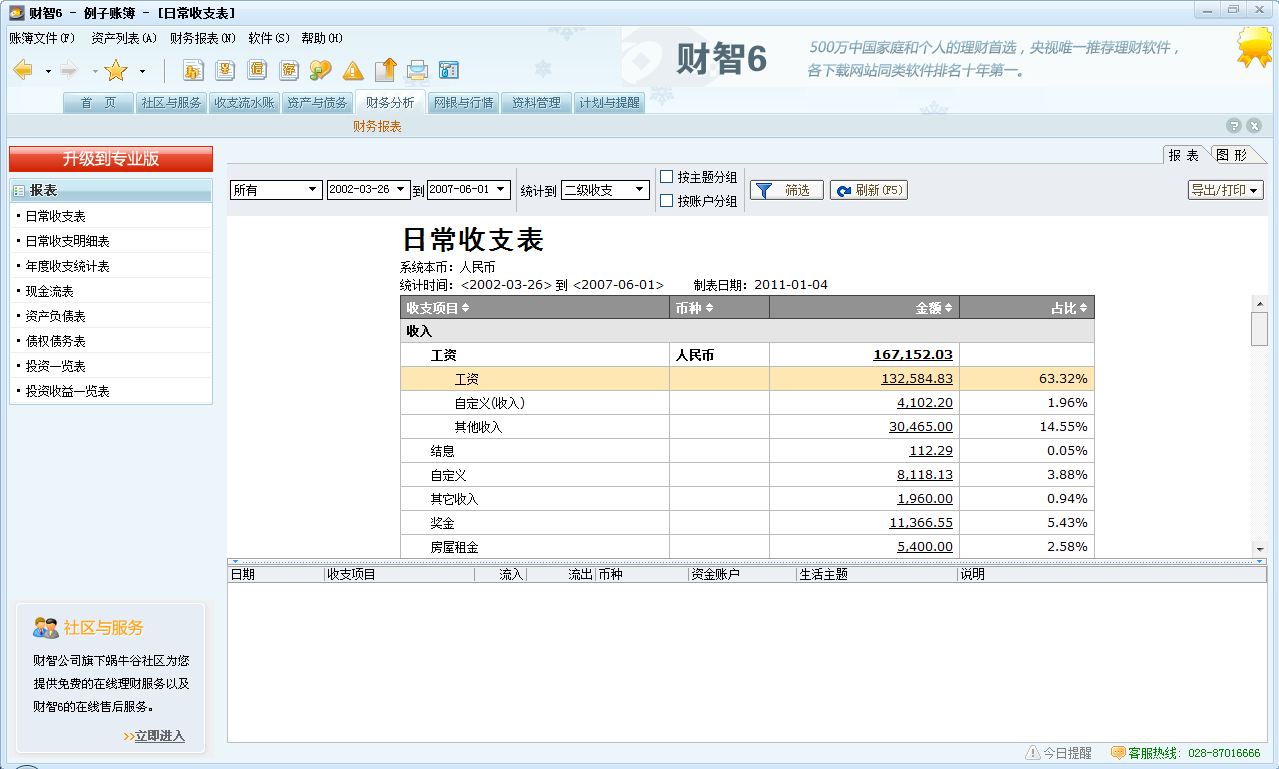The height and width of the screenshot is (769, 1279).
Task: Open favorites star dropdown arrow
Action: coord(142,71)
